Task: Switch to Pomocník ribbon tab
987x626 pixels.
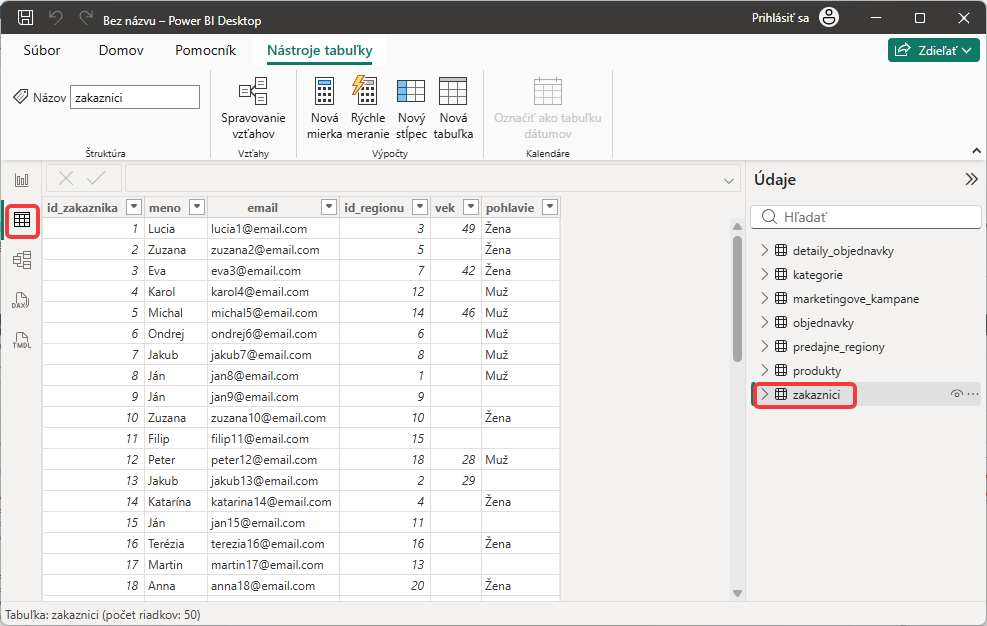Action: [x=205, y=50]
